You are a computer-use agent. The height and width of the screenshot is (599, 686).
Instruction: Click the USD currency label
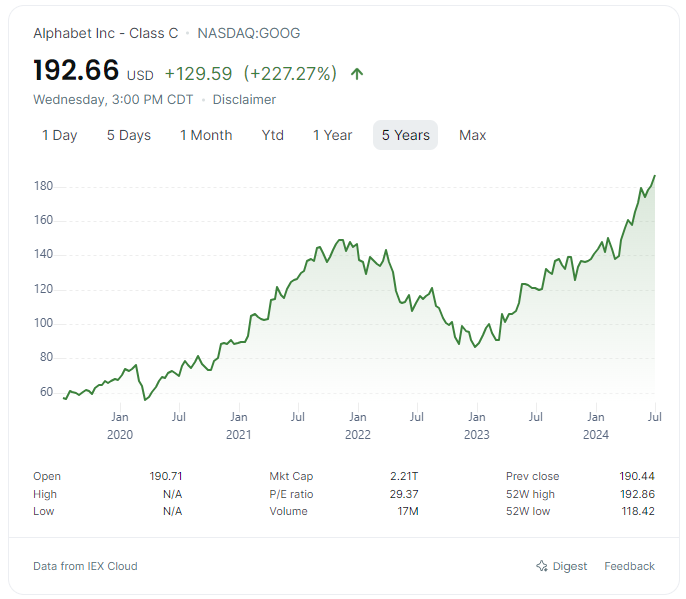pos(140,76)
